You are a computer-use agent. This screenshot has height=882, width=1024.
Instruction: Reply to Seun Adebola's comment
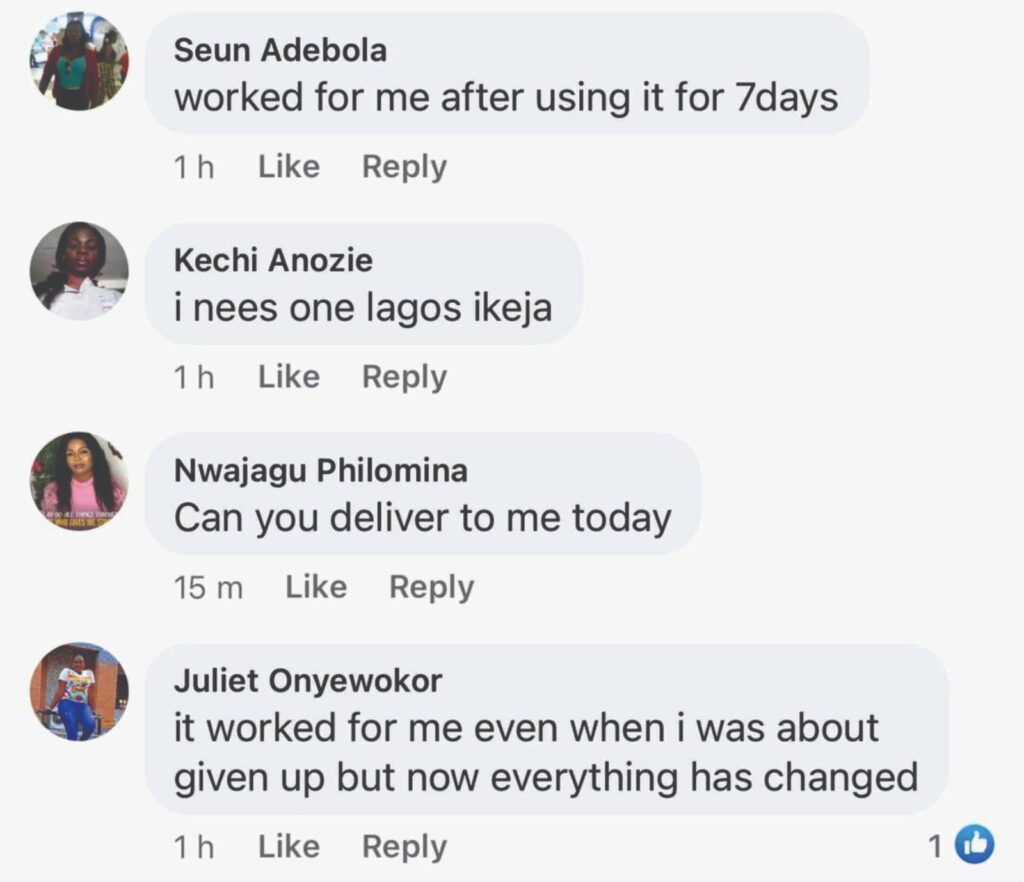coord(404,167)
